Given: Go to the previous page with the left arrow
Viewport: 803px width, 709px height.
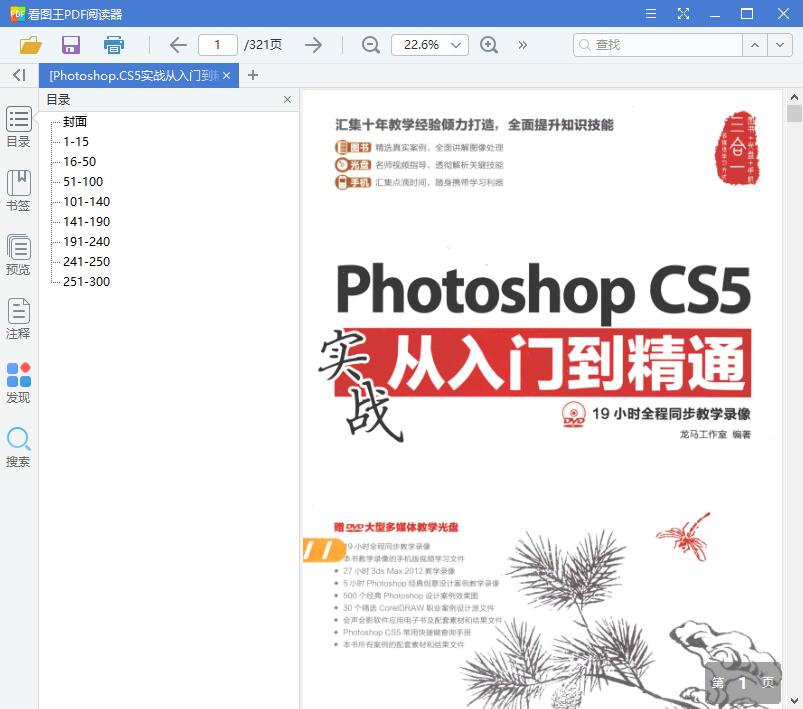Looking at the screenshot, I should [x=178, y=45].
